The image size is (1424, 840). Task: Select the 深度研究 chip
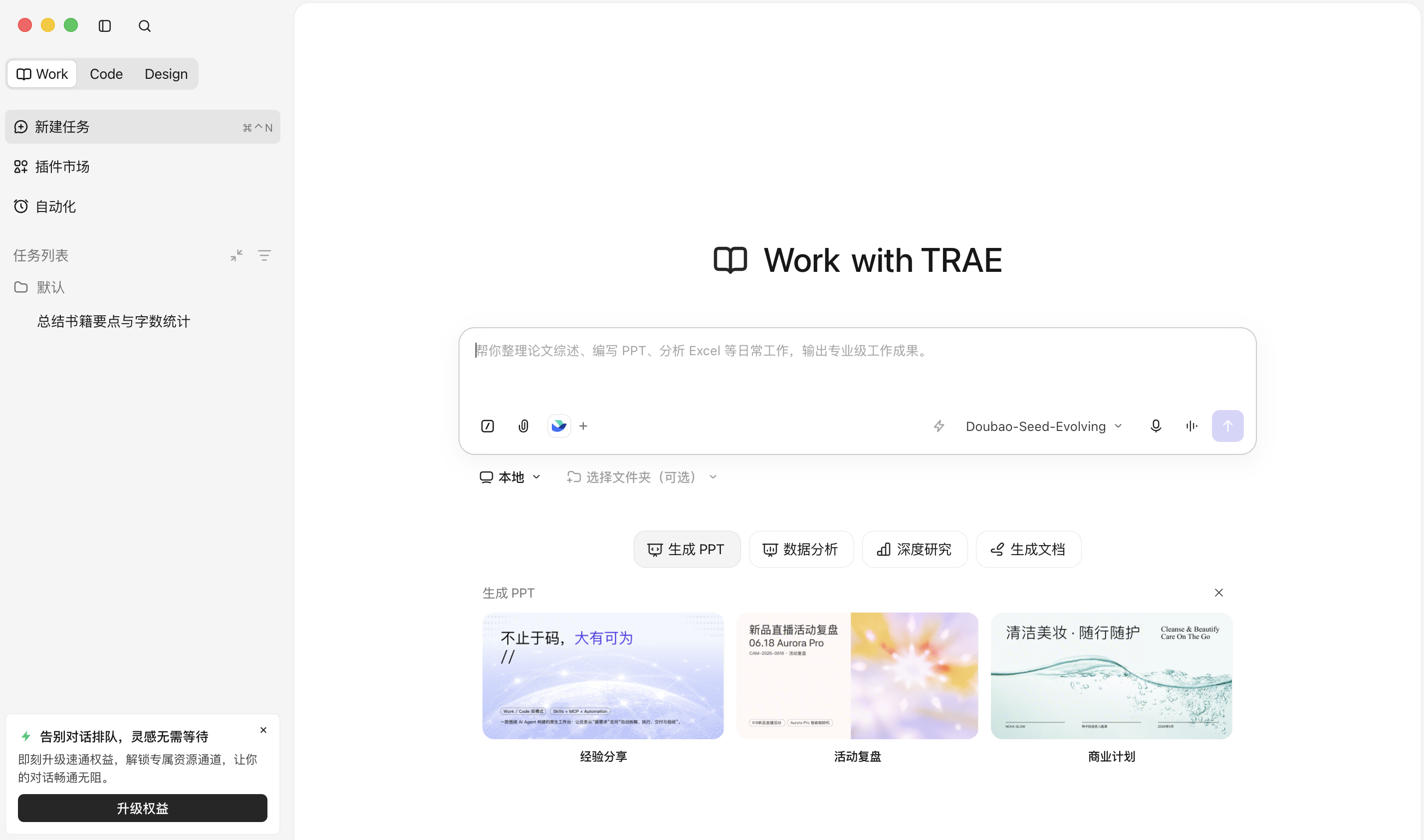point(915,549)
